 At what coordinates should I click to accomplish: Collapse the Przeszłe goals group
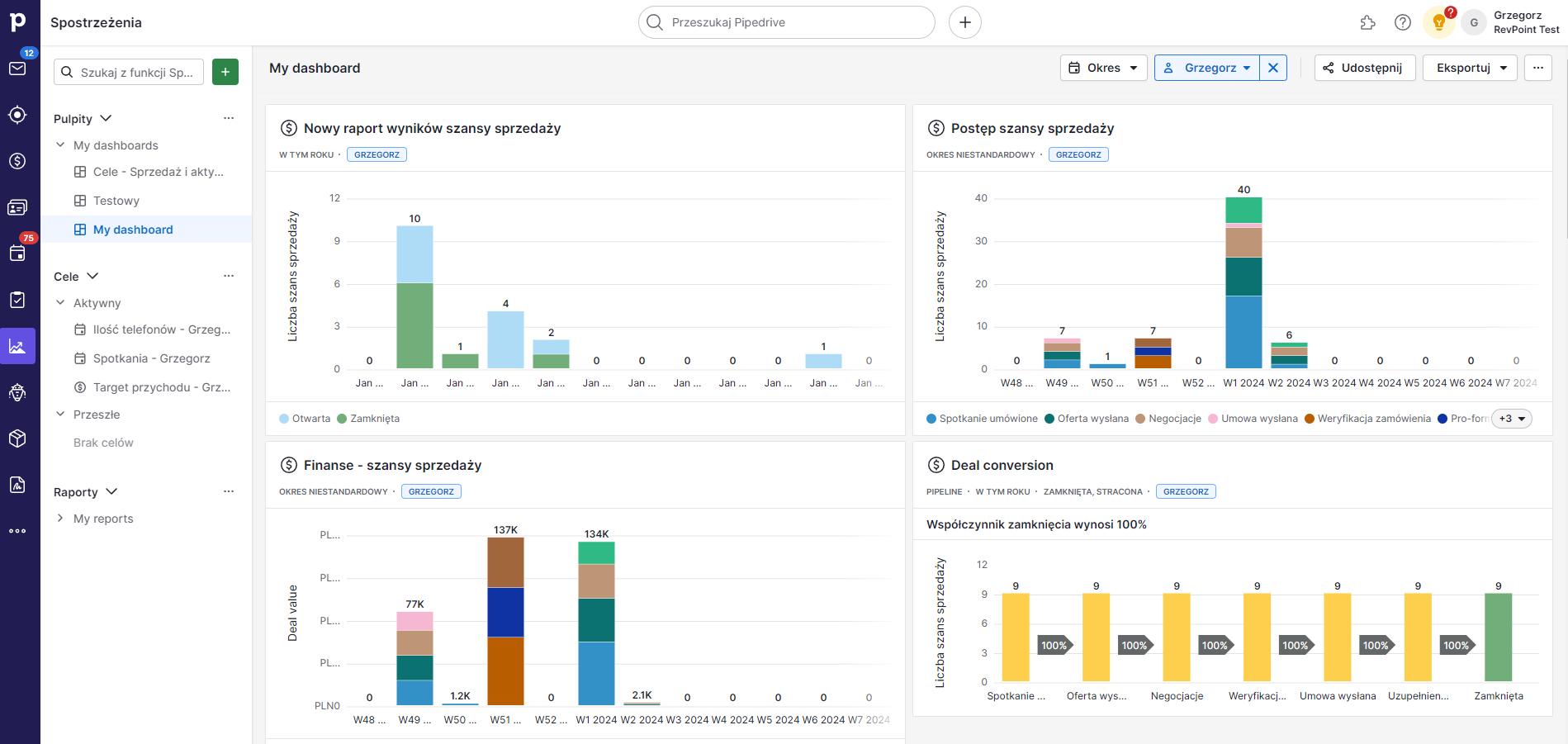coord(60,414)
